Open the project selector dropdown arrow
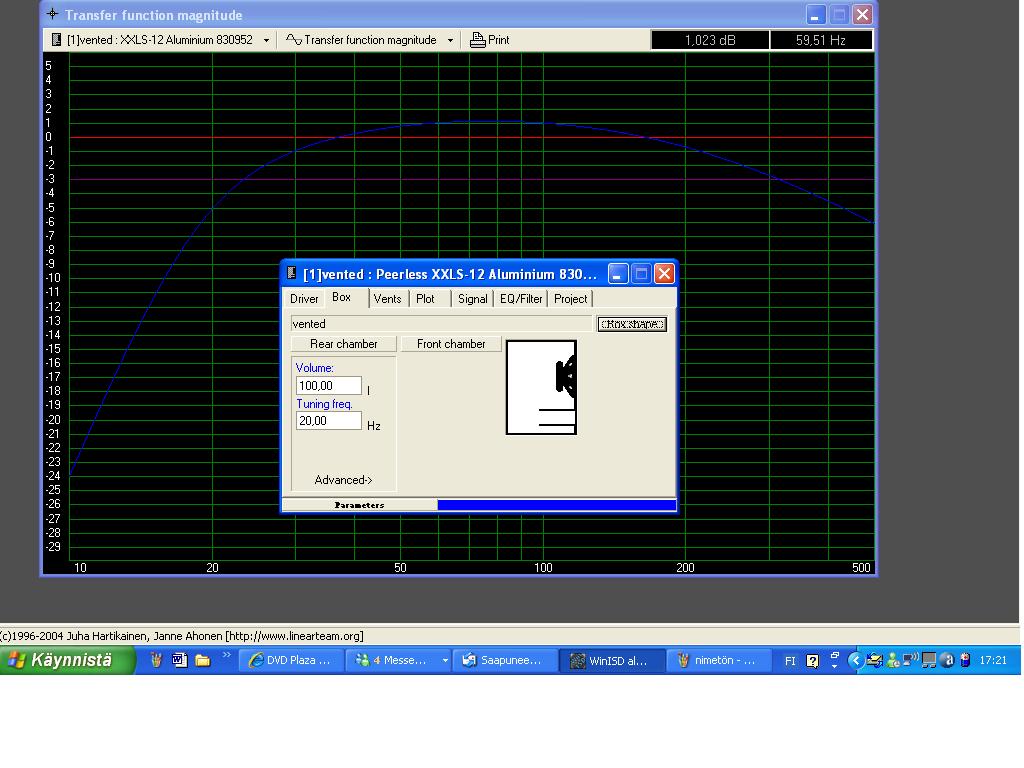 coord(266,40)
